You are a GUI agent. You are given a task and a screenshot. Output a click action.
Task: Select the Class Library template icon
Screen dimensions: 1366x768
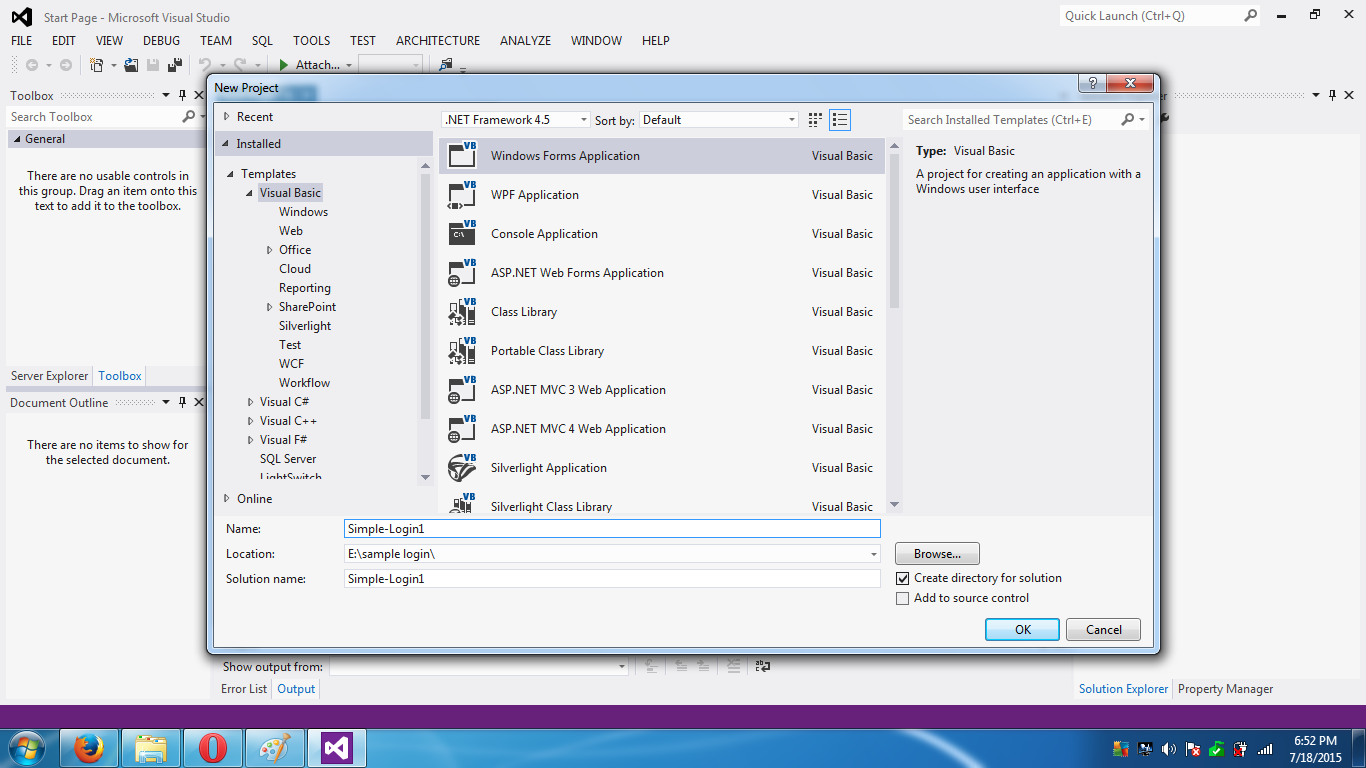tap(462, 311)
